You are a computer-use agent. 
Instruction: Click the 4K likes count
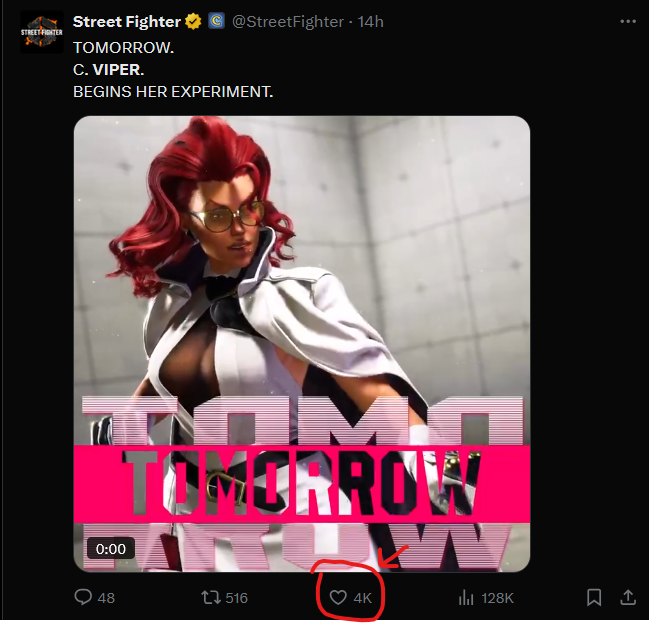(363, 598)
